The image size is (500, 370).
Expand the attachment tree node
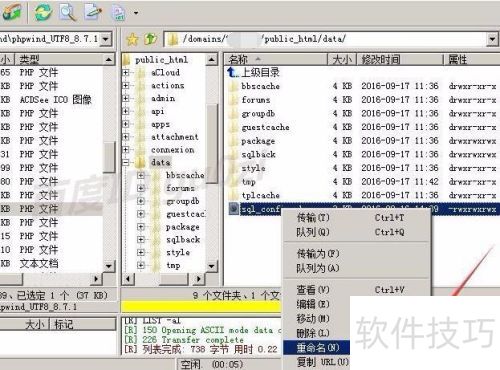click(126, 137)
